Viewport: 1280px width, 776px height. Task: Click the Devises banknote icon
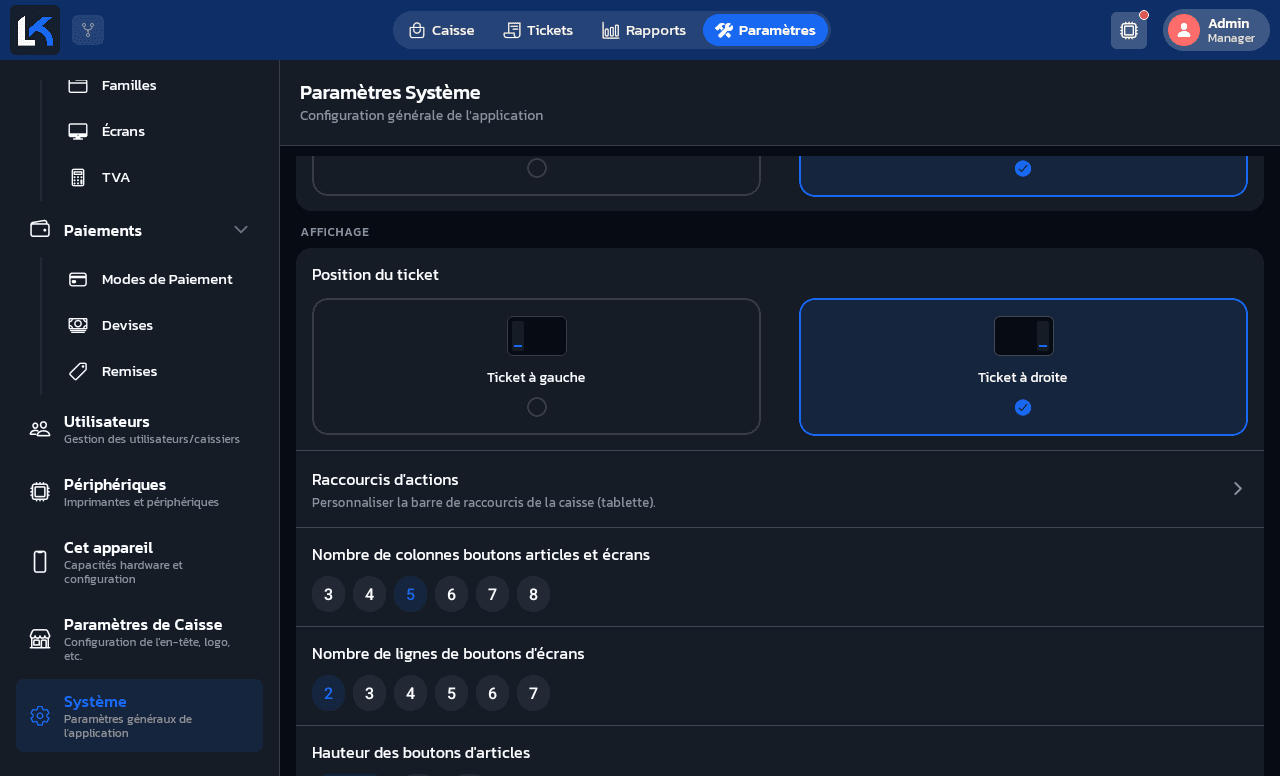pyautogui.click(x=78, y=325)
